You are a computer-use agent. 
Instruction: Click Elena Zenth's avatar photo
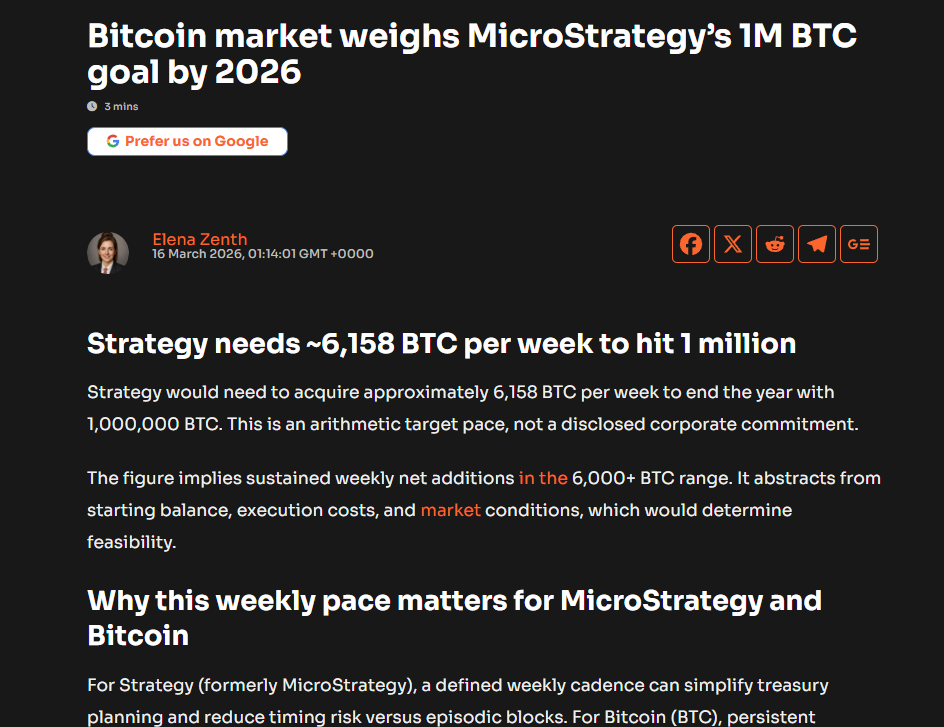click(108, 252)
